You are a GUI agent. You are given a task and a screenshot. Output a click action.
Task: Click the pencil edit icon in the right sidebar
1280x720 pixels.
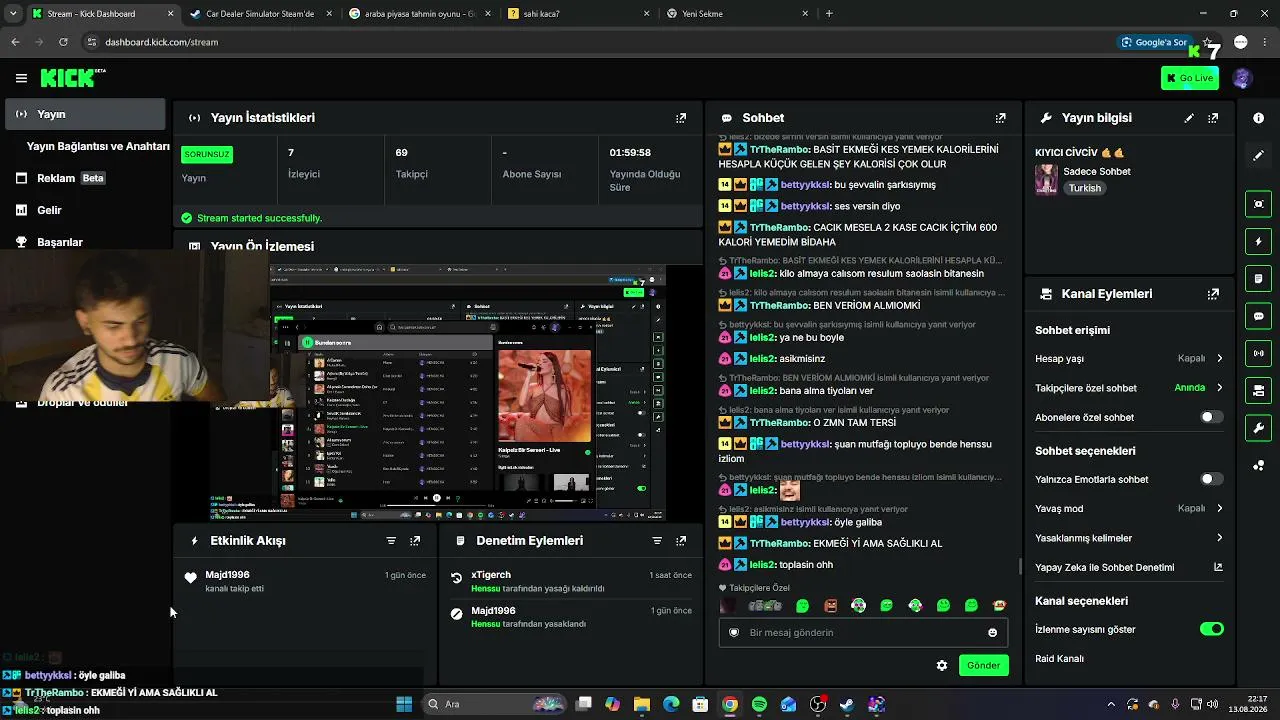point(1259,156)
